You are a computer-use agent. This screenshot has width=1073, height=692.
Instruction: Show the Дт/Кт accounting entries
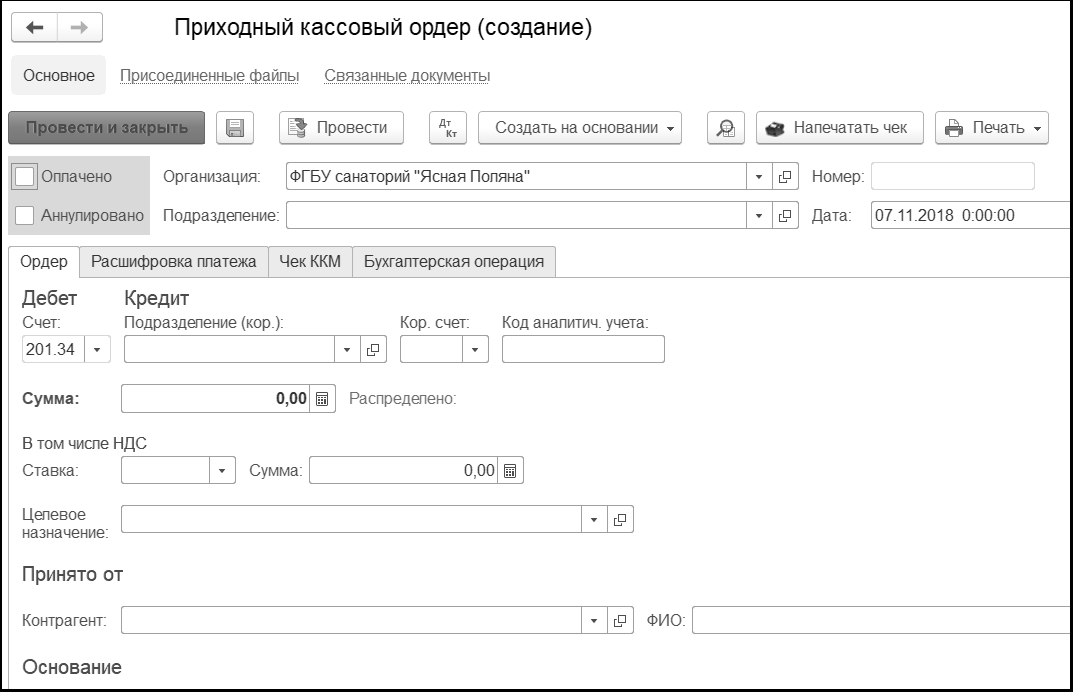(x=448, y=128)
